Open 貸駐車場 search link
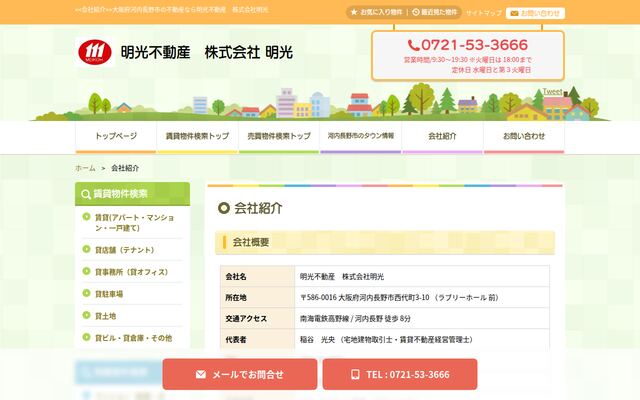This screenshot has width=640, height=400. coord(109,294)
